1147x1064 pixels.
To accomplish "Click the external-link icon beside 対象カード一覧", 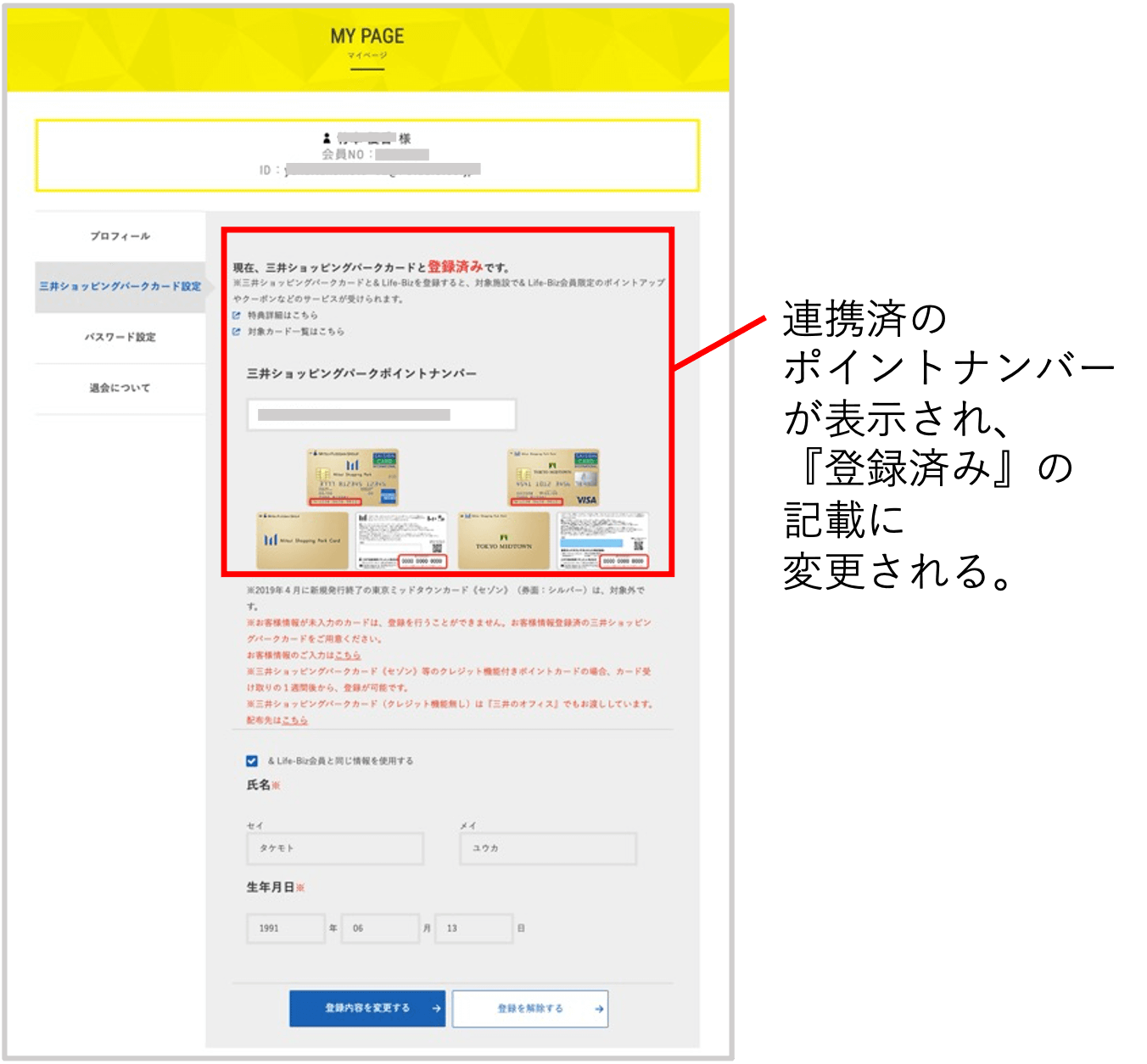I will (237, 331).
